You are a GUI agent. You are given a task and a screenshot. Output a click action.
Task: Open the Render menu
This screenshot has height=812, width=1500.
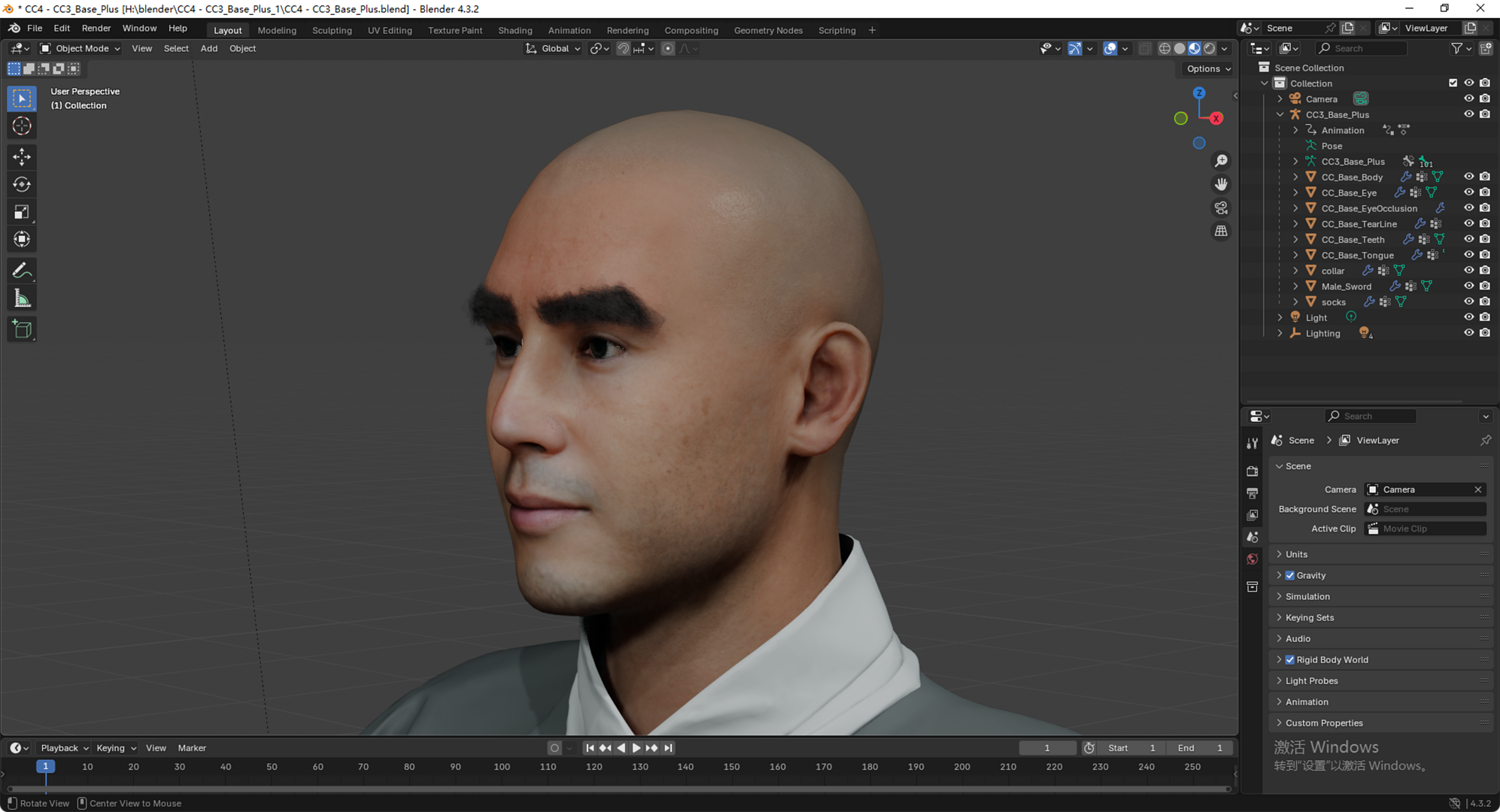coord(96,29)
